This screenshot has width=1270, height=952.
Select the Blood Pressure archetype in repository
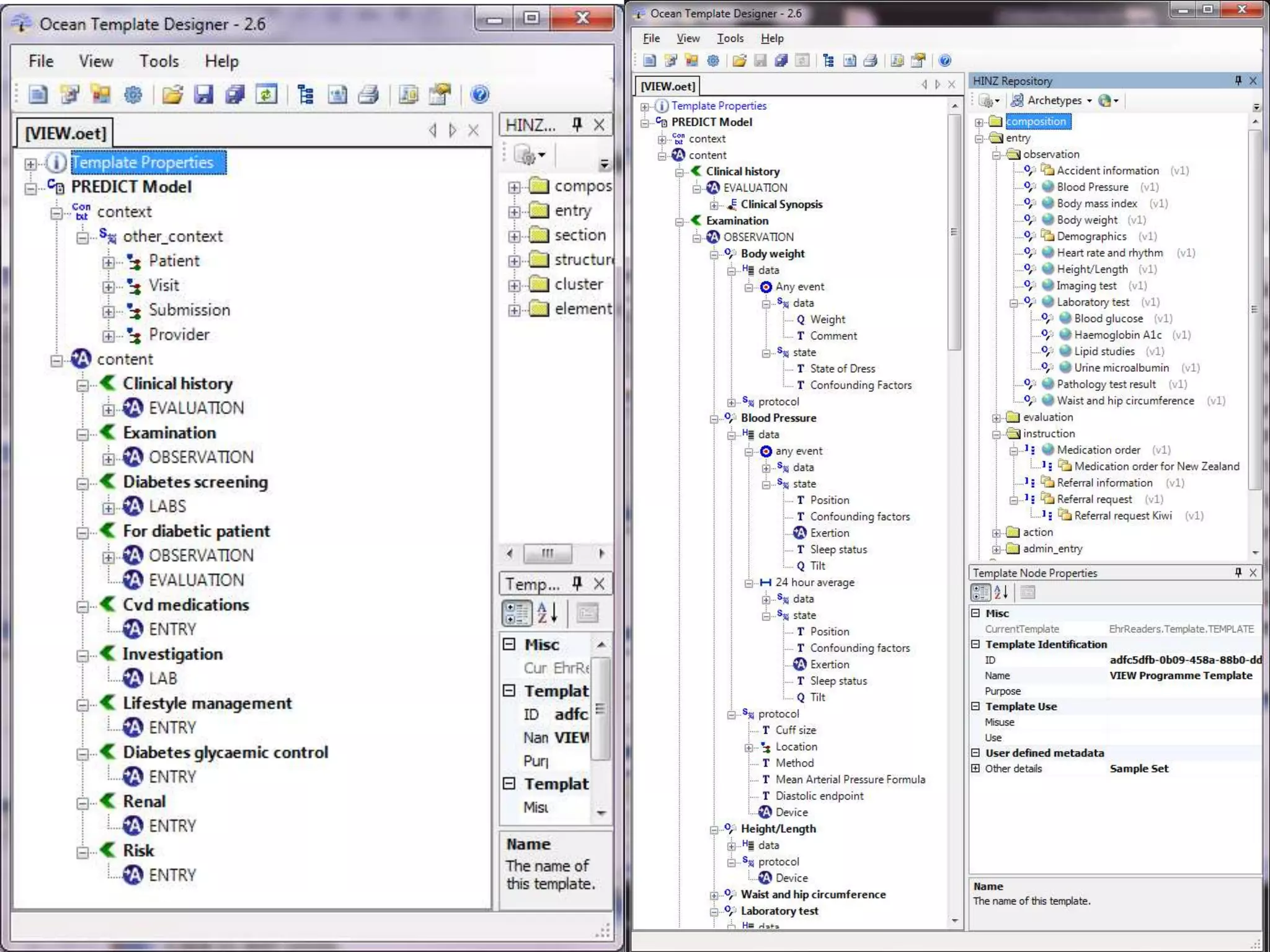[1092, 187]
